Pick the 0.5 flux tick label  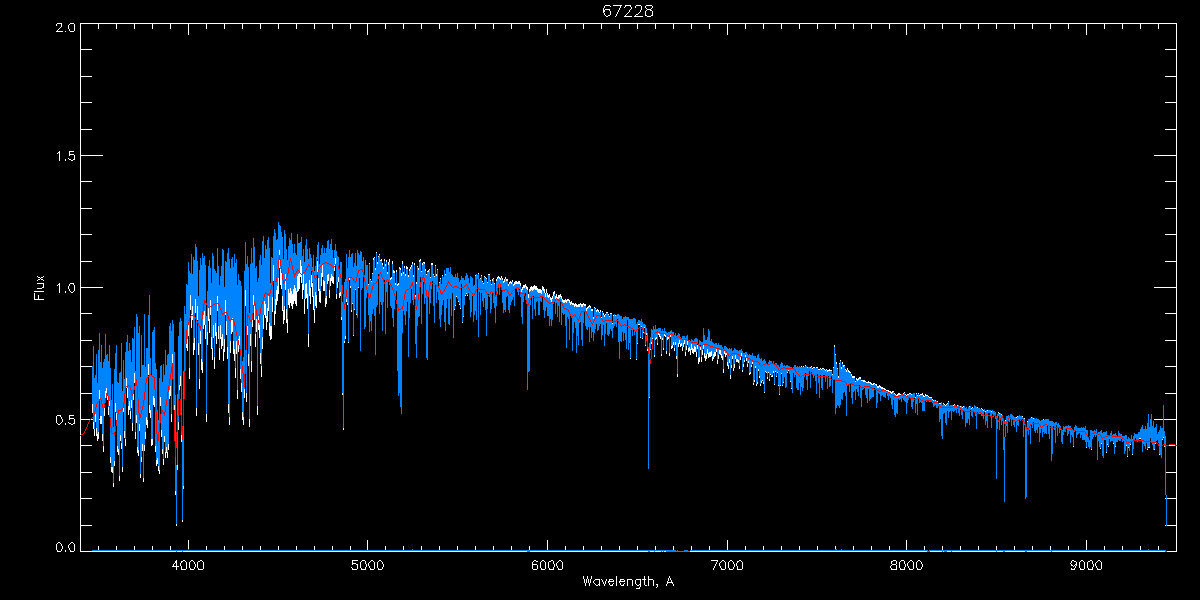[x=65, y=419]
